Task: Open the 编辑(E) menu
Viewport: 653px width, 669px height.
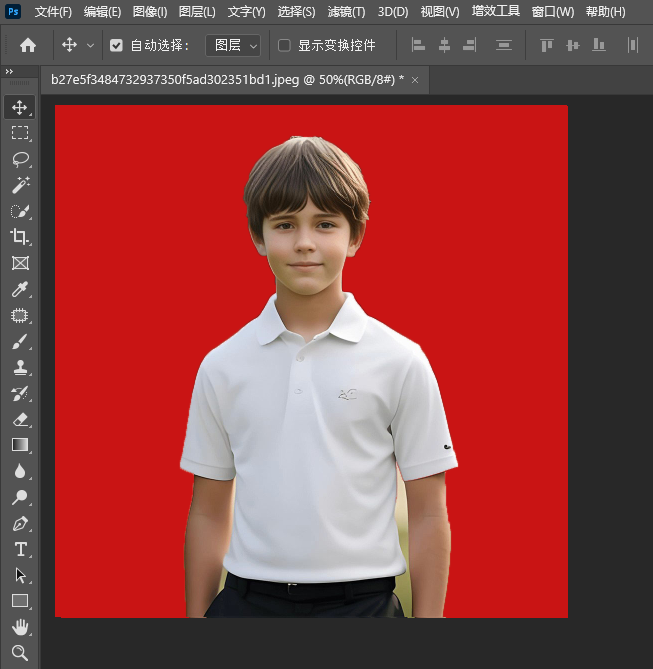Action: [102, 12]
